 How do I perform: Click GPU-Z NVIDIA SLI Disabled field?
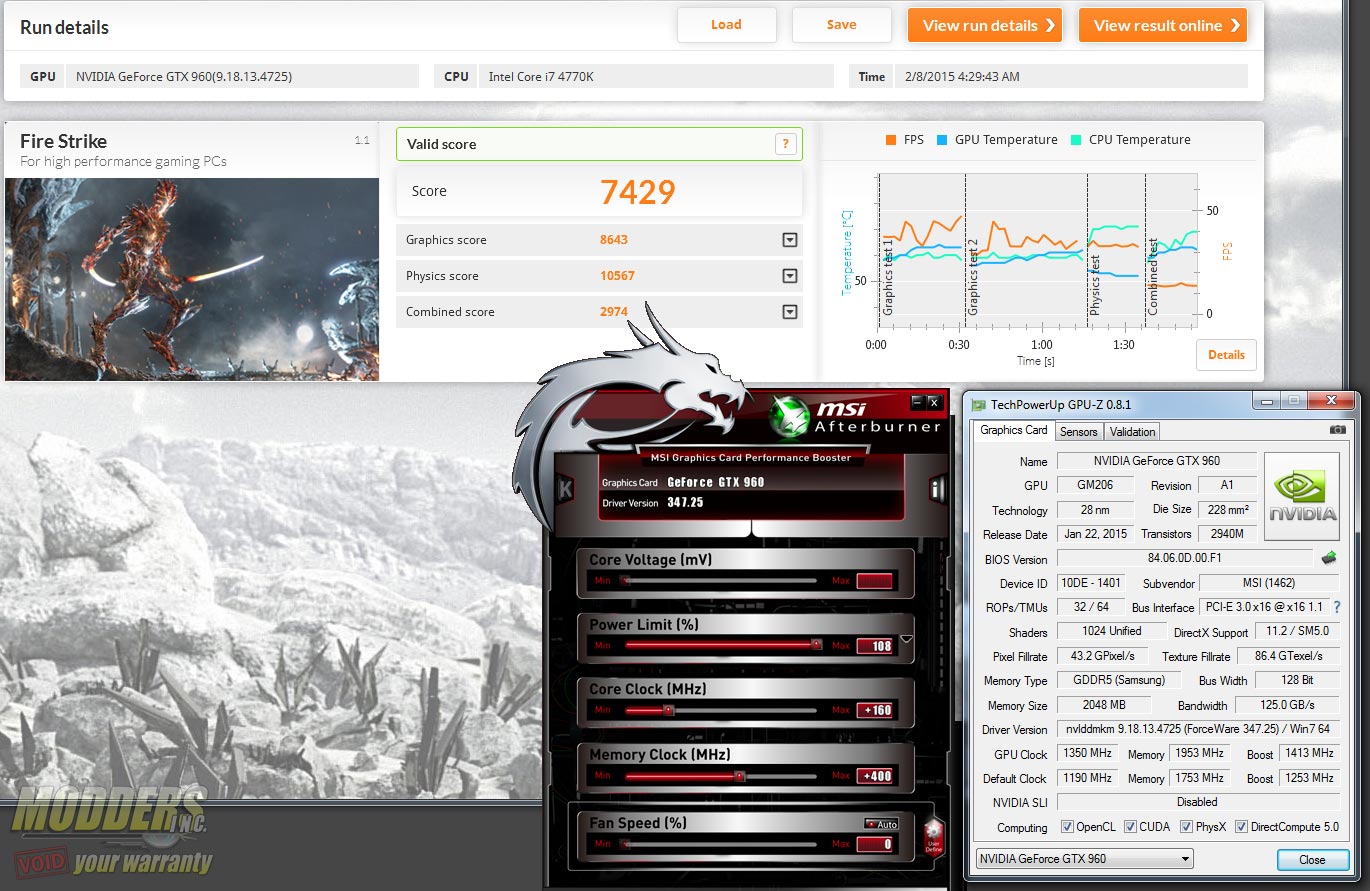[x=1197, y=802]
